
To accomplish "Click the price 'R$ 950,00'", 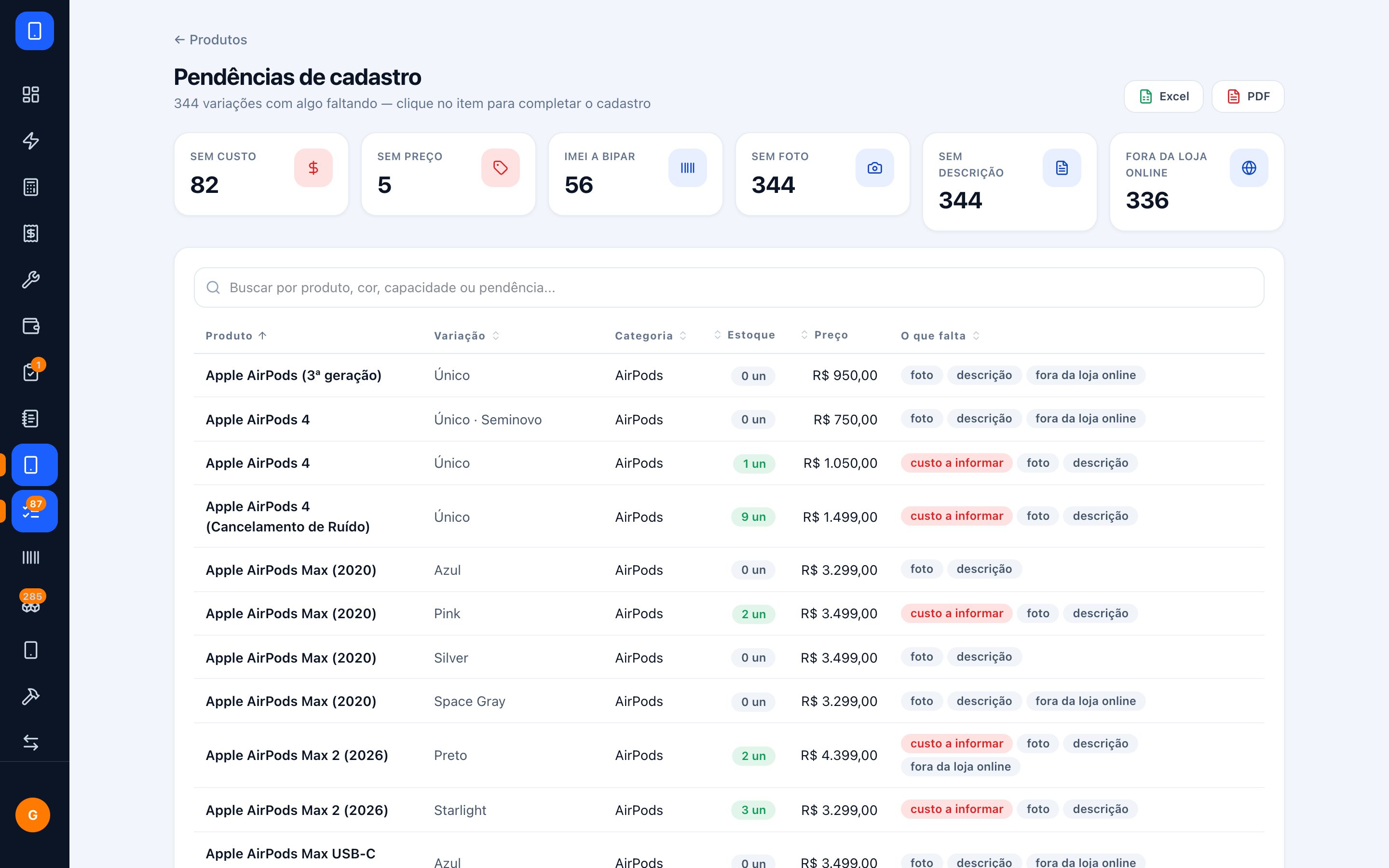I will pos(845,376).
